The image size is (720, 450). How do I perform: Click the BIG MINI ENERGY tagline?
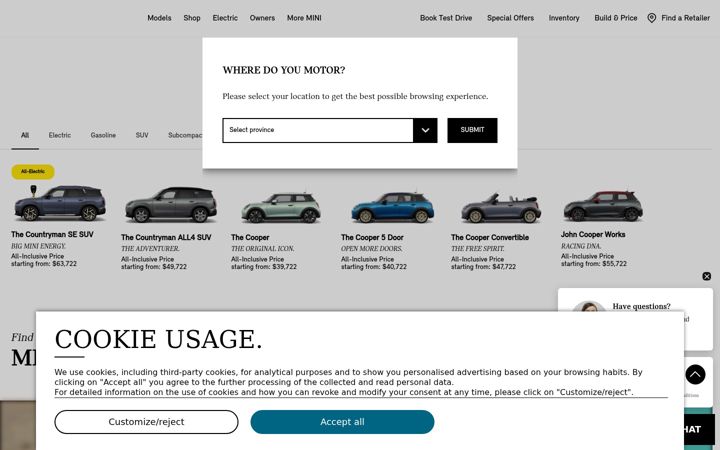click(x=39, y=246)
